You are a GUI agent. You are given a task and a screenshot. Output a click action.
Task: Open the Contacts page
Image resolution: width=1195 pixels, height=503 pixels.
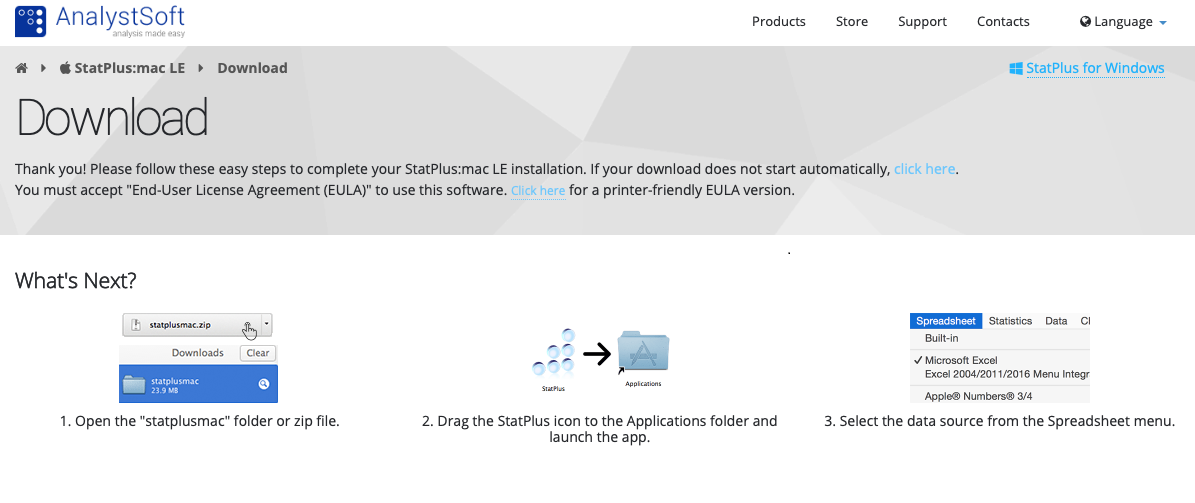click(1003, 21)
